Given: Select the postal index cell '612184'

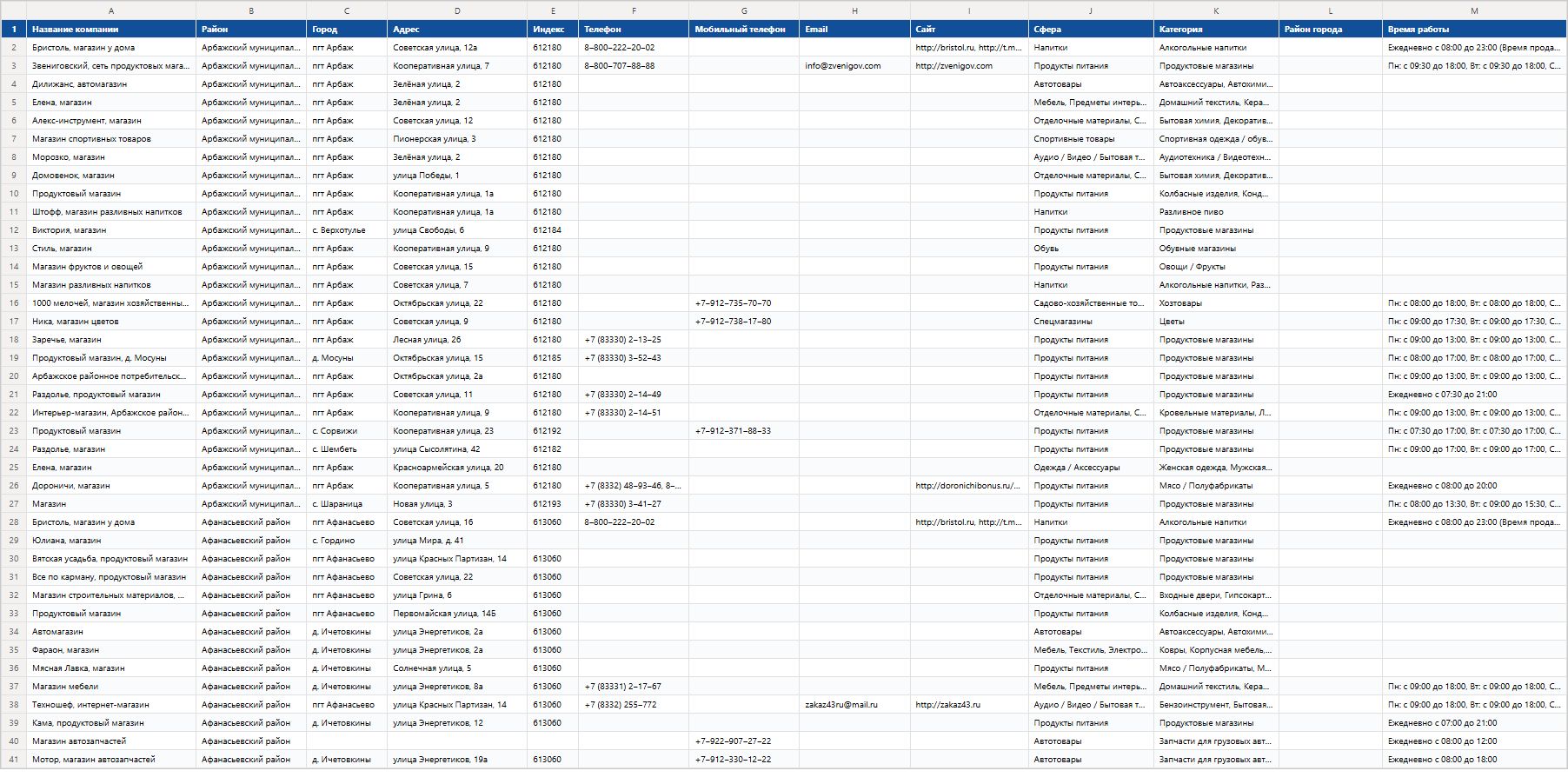Looking at the screenshot, I should coord(553,230).
